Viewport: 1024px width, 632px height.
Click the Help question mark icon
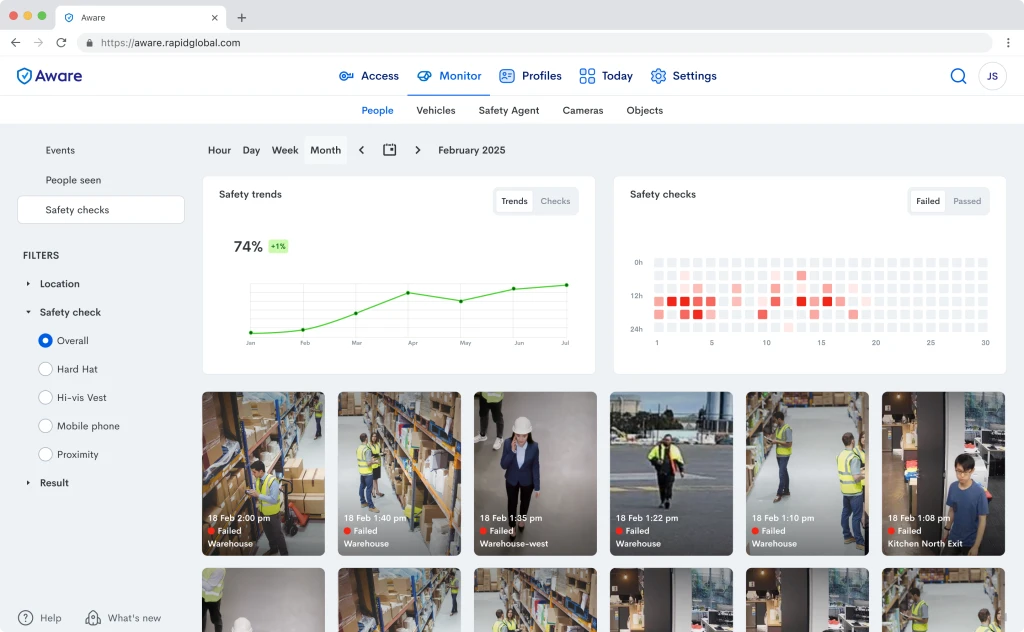pos(25,618)
